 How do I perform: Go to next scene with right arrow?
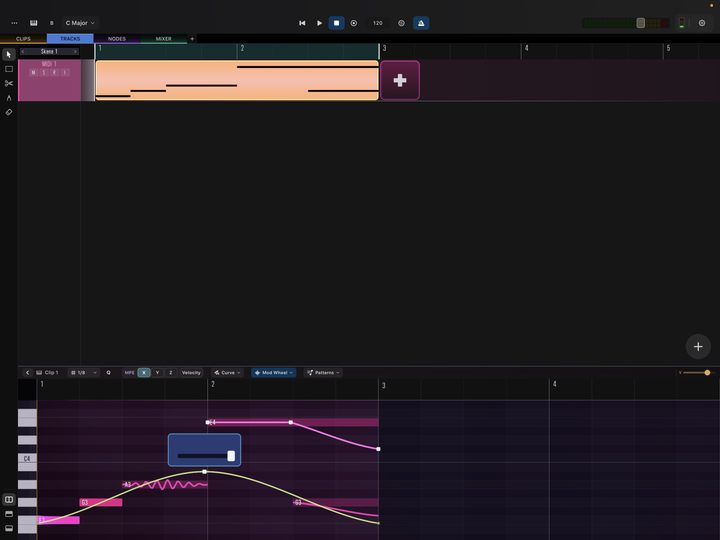click(76, 51)
